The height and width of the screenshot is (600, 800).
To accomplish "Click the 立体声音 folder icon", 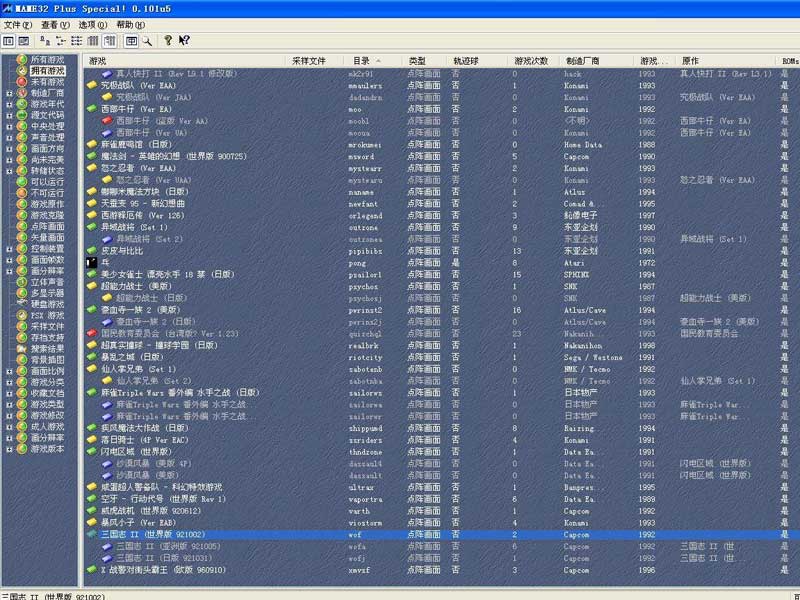I will coord(22,282).
